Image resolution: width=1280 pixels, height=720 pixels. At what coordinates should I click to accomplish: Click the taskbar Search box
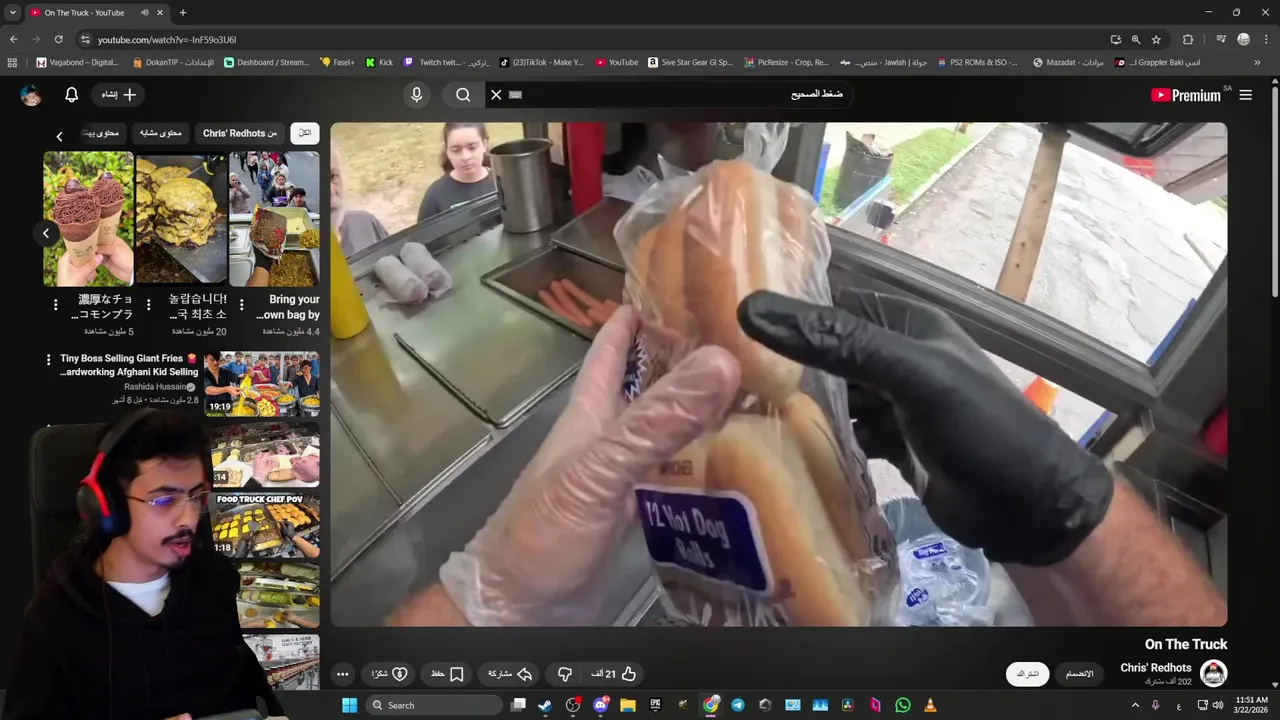tap(435, 705)
